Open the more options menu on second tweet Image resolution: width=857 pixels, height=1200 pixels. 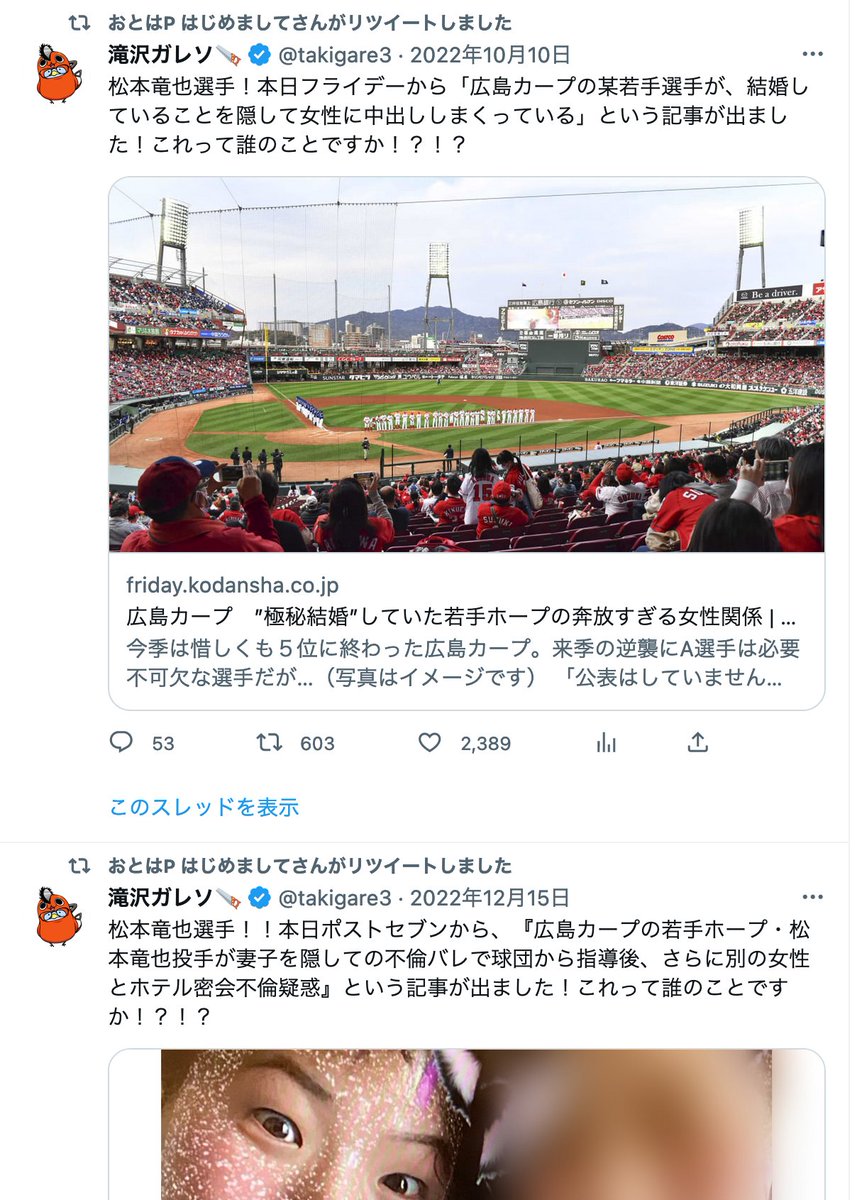(812, 897)
